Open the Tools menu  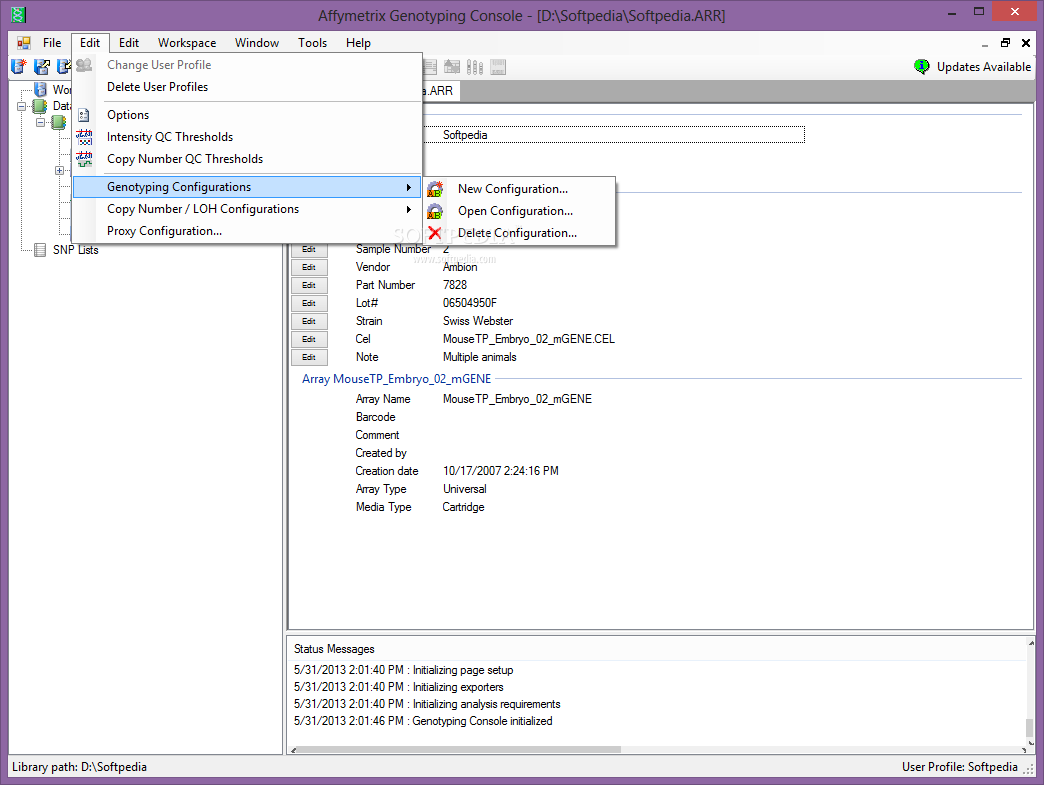coord(312,43)
